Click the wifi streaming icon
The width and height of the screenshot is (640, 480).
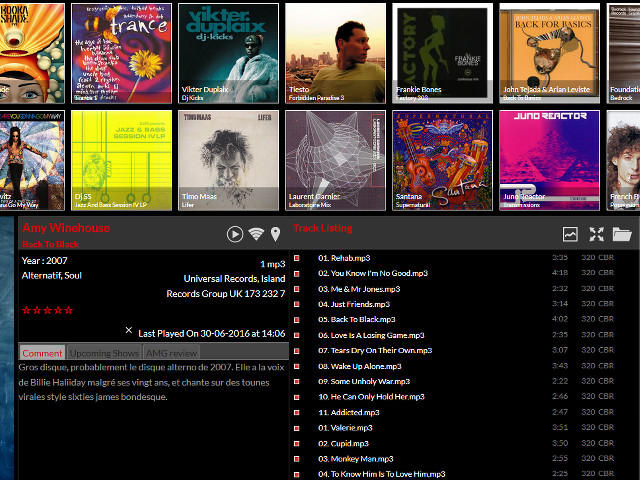coord(256,233)
